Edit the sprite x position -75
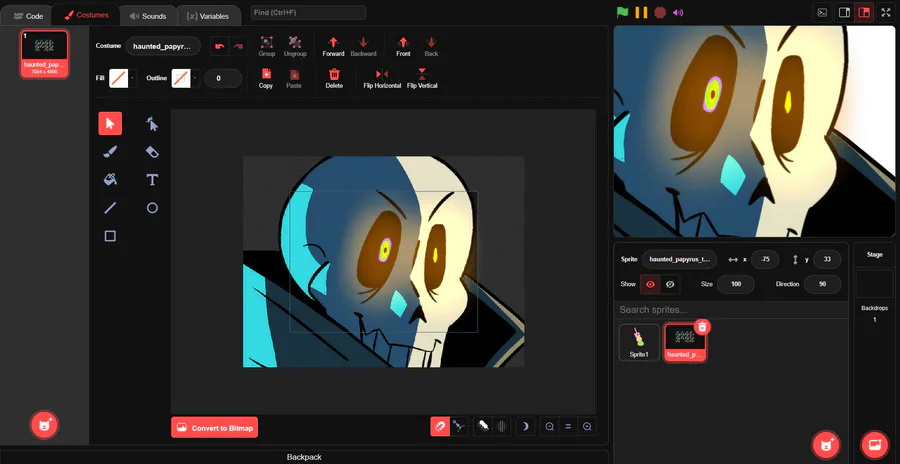The height and width of the screenshot is (464, 900). tap(765, 260)
